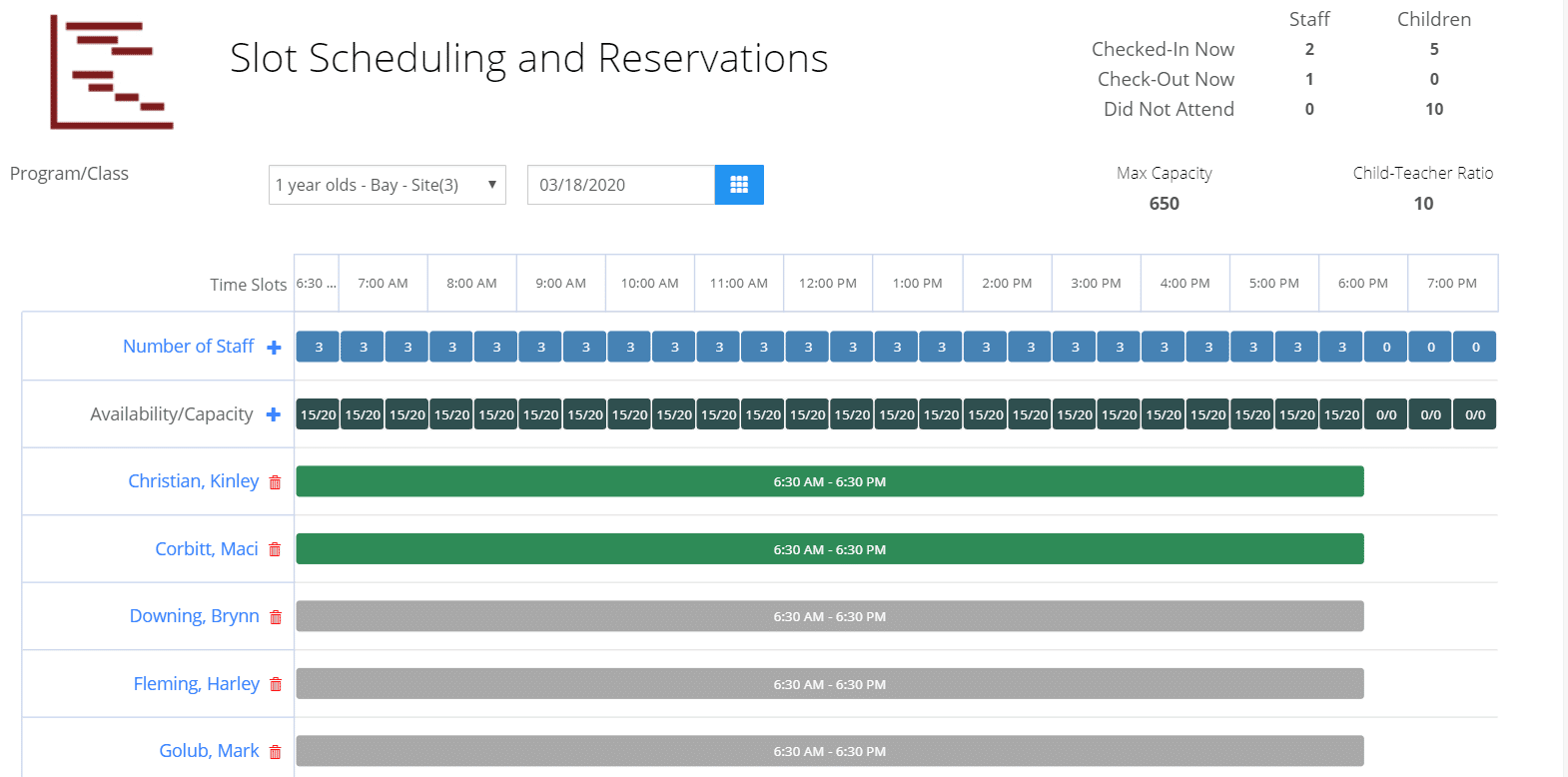Open Downing, Brynn name link
The image size is (1568, 777).
coord(194,616)
